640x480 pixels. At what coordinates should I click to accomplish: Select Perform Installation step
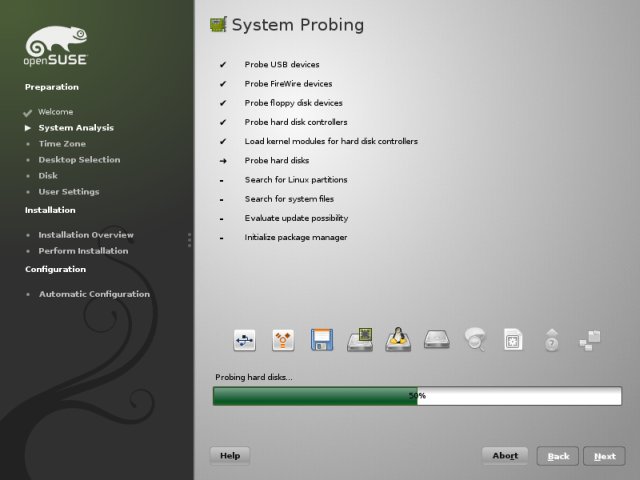(x=83, y=251)
